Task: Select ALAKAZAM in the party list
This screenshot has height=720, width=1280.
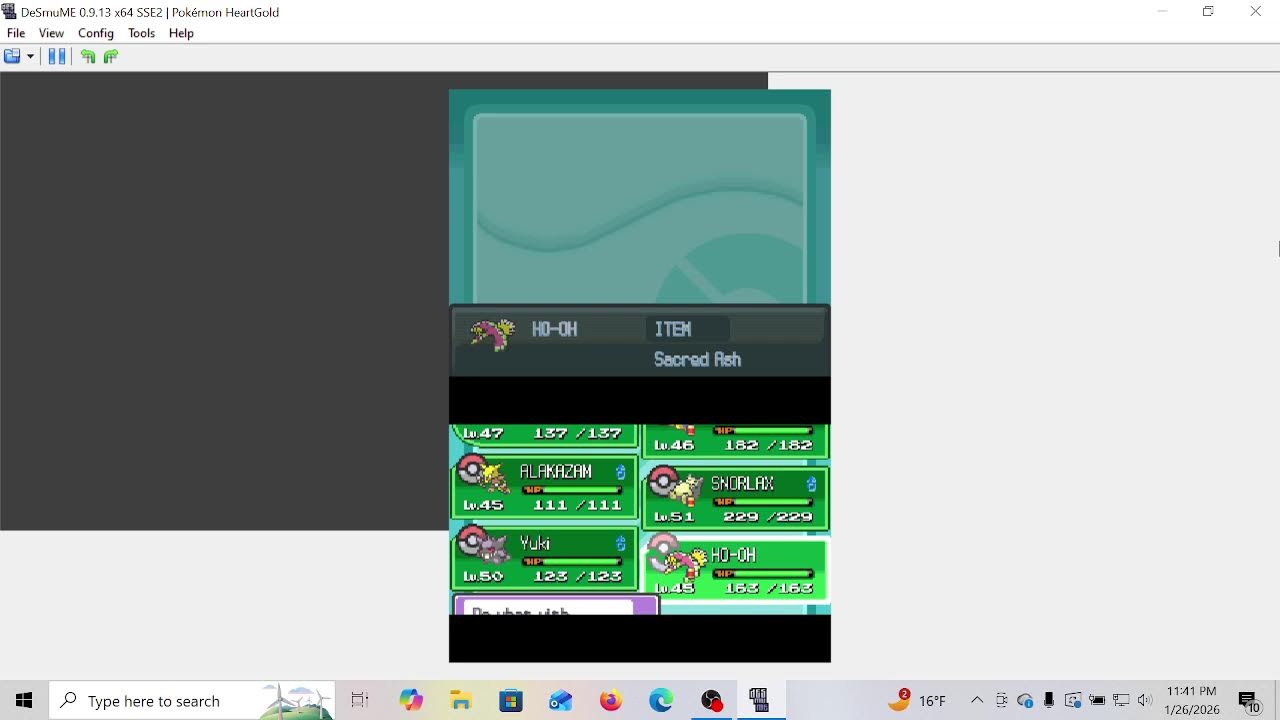Action: (x=545, y=486)
